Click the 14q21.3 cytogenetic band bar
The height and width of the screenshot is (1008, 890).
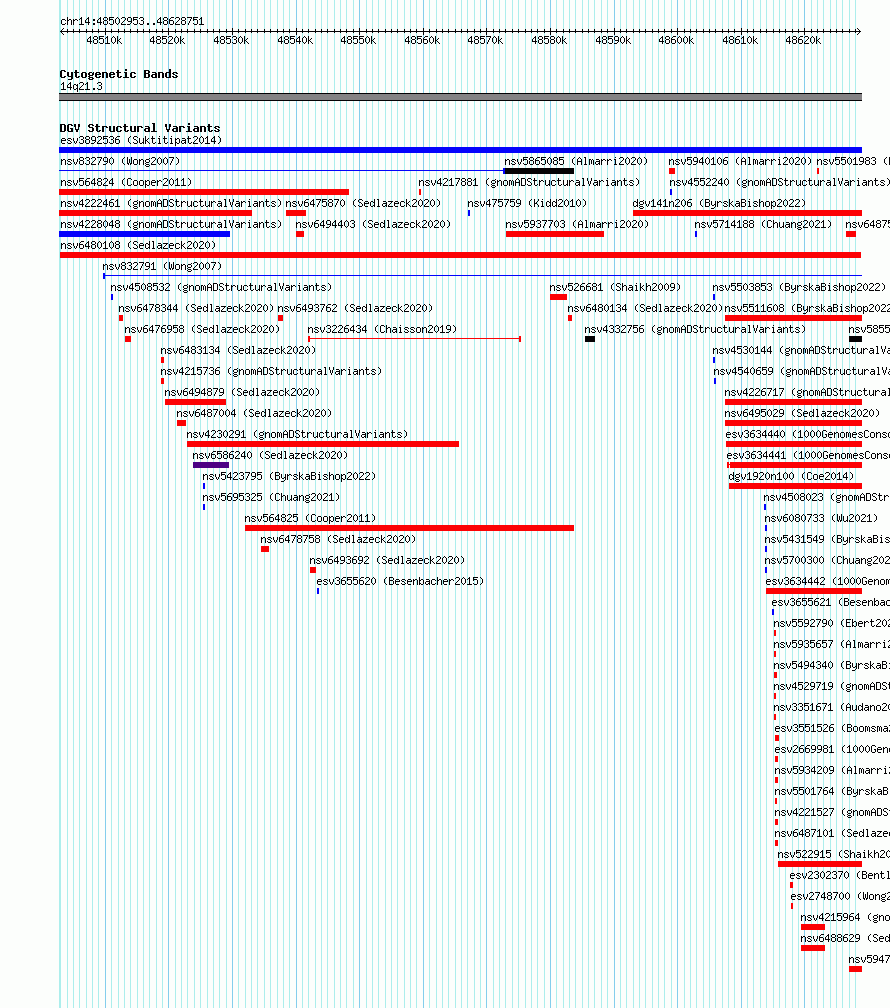460,97
